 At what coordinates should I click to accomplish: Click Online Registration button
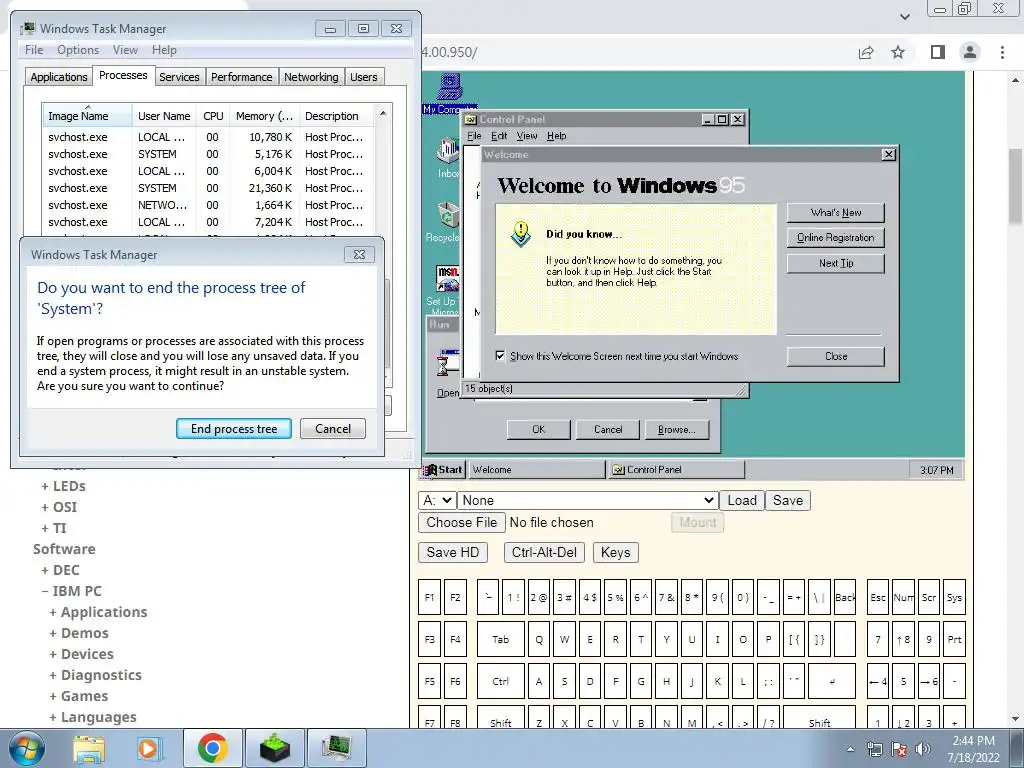point(836,238)
